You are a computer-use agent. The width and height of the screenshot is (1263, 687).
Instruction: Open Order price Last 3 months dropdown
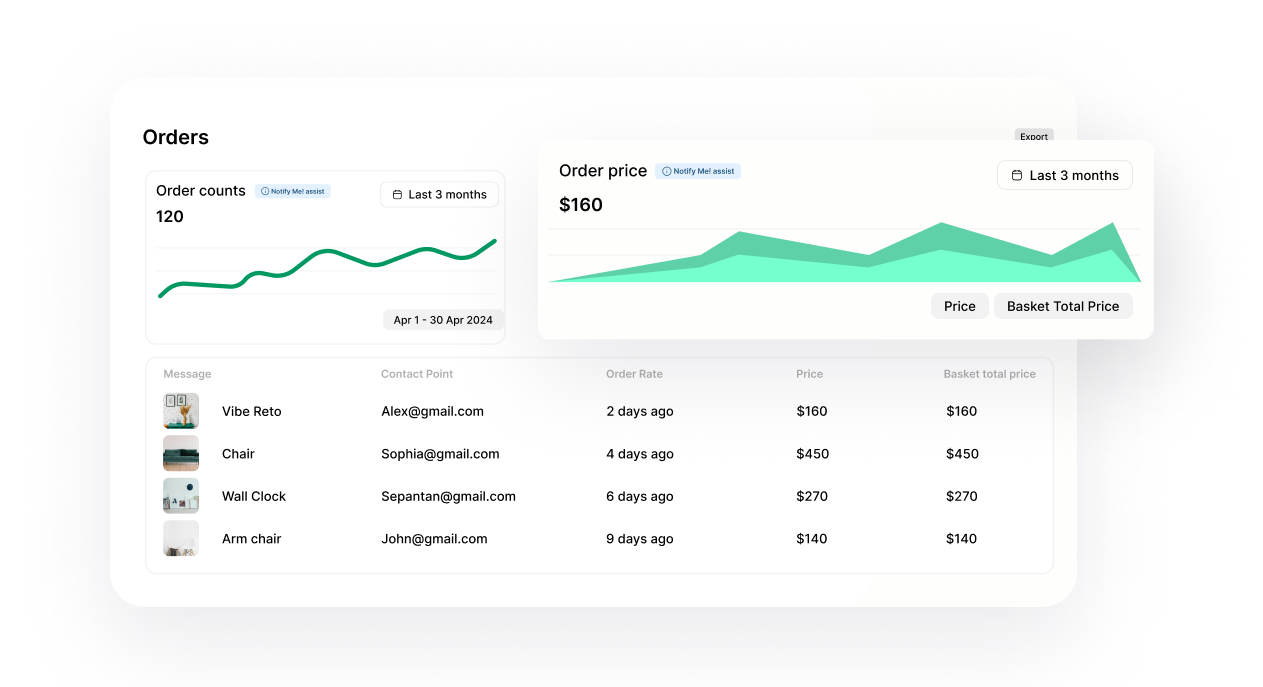coord(1065,175)
